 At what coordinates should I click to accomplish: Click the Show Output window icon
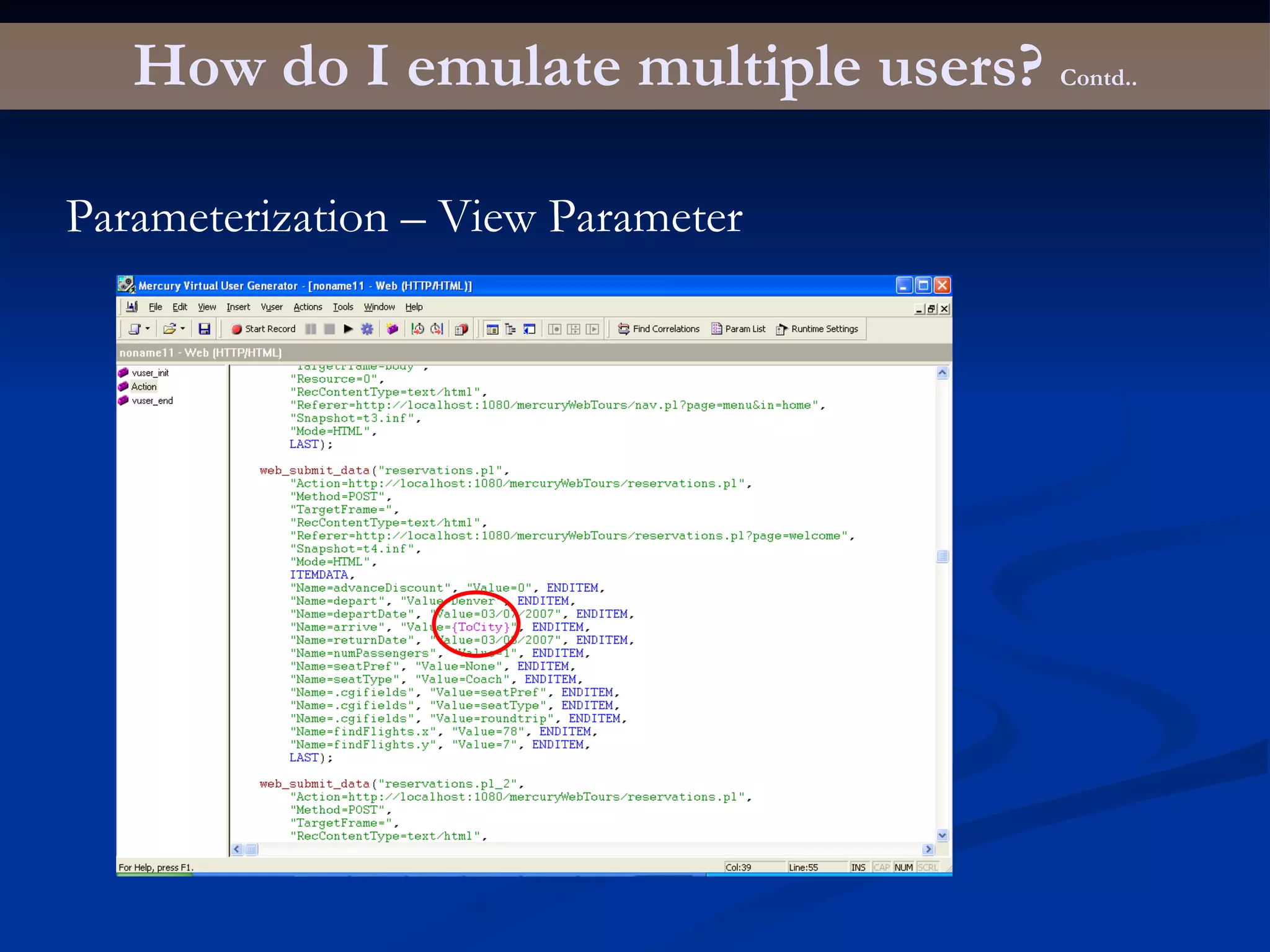[x=530, y=329]
